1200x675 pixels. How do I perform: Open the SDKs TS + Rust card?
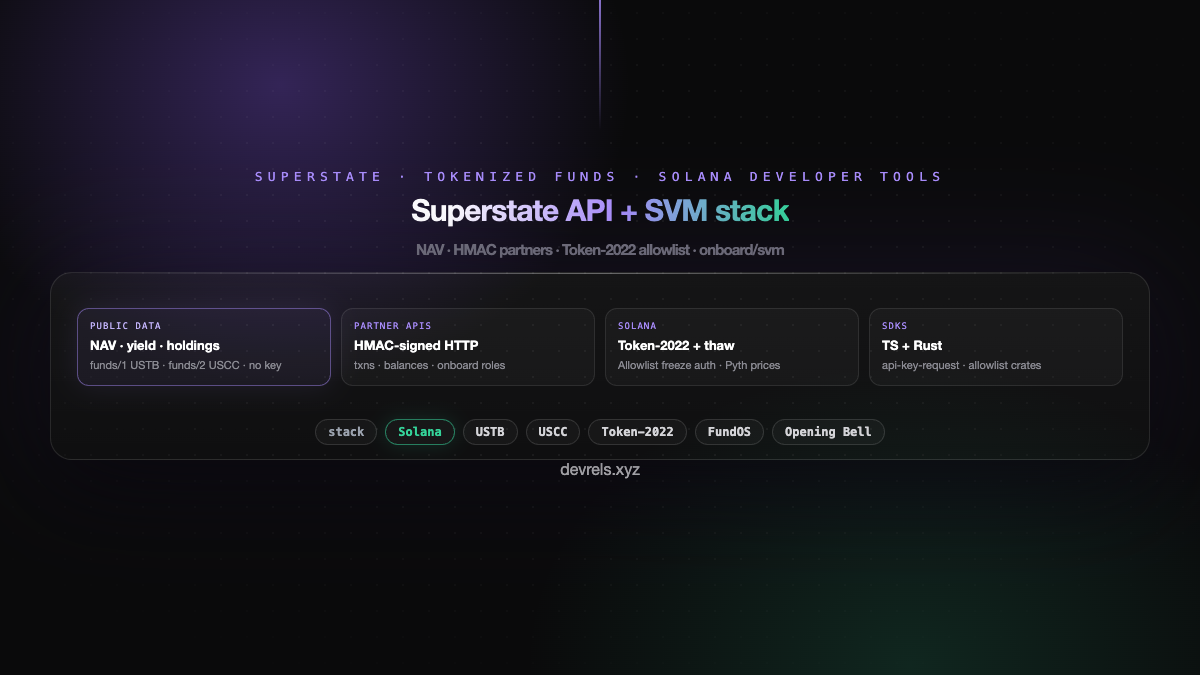996,347
